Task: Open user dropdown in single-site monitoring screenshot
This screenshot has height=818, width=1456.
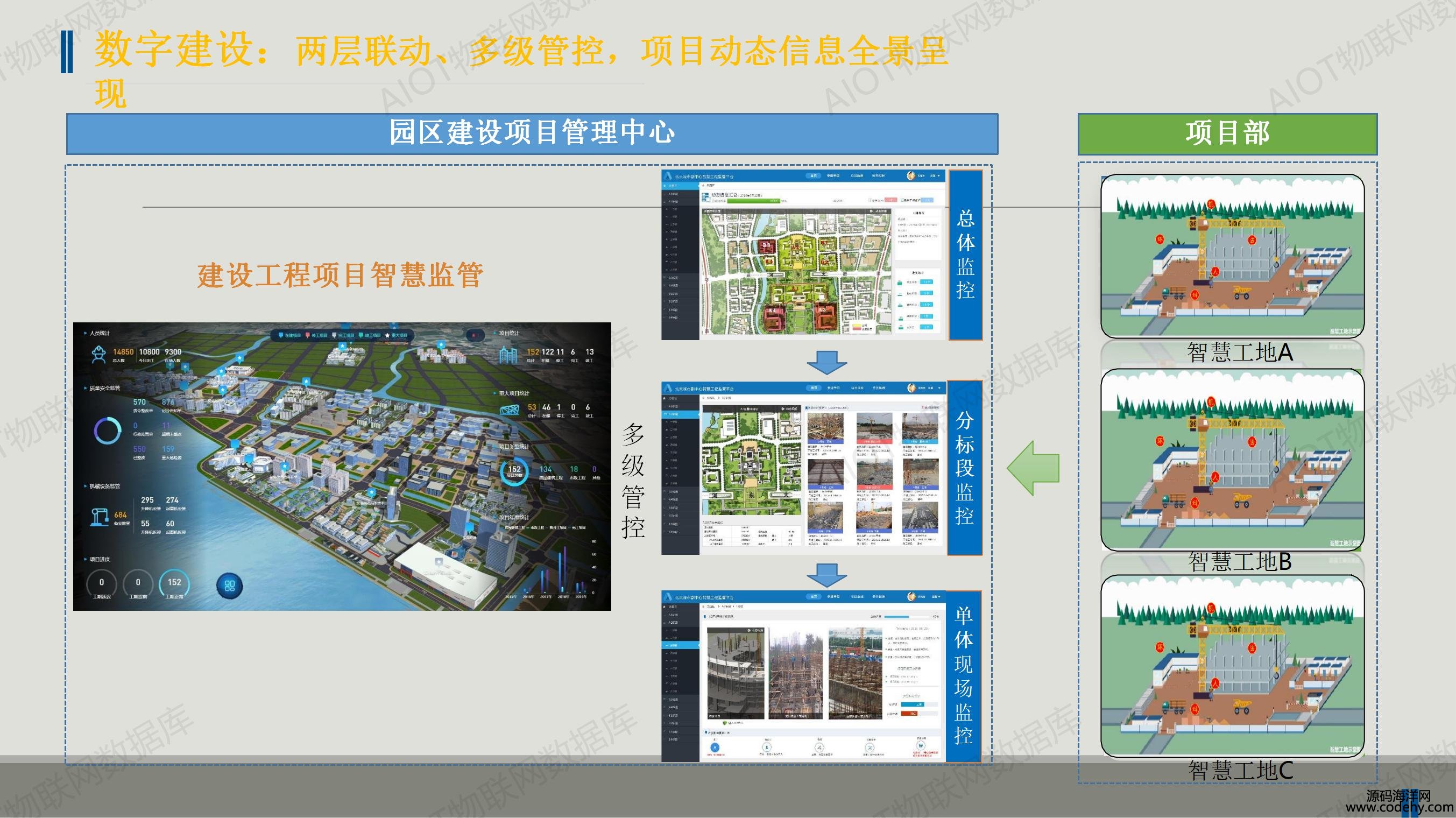Action: pyautogui.click(x=939, y=596)
